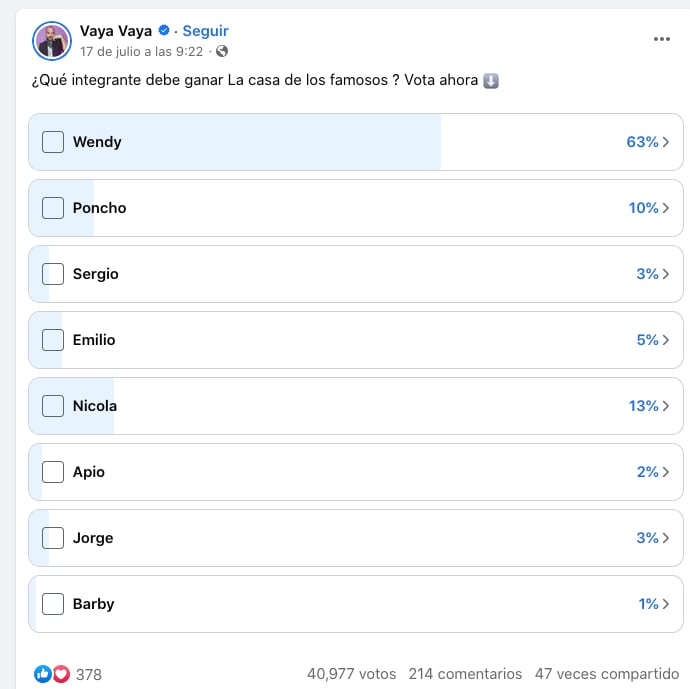Image resolution: width=690 pixels, height=689 pixels.
Task: Click the Seguir follow link
Action: tap(205, 31)
